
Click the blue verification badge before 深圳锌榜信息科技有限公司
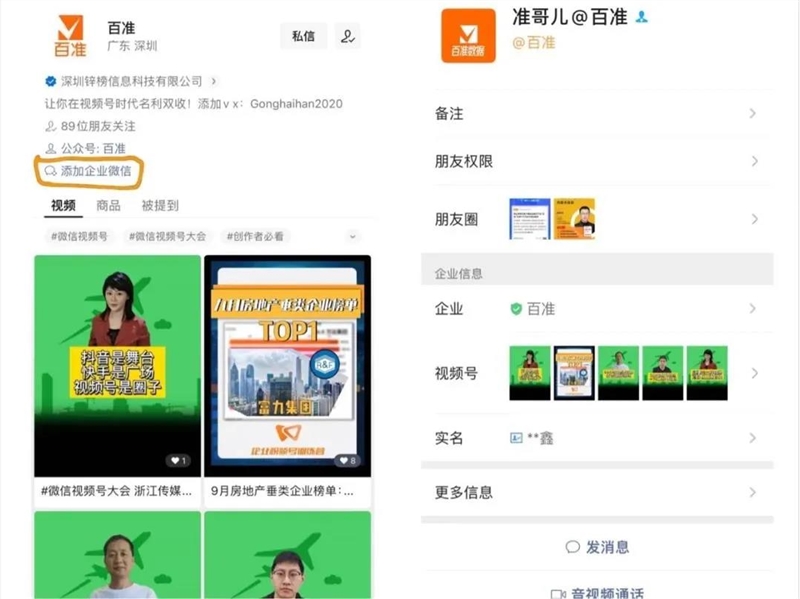(51, 80)
